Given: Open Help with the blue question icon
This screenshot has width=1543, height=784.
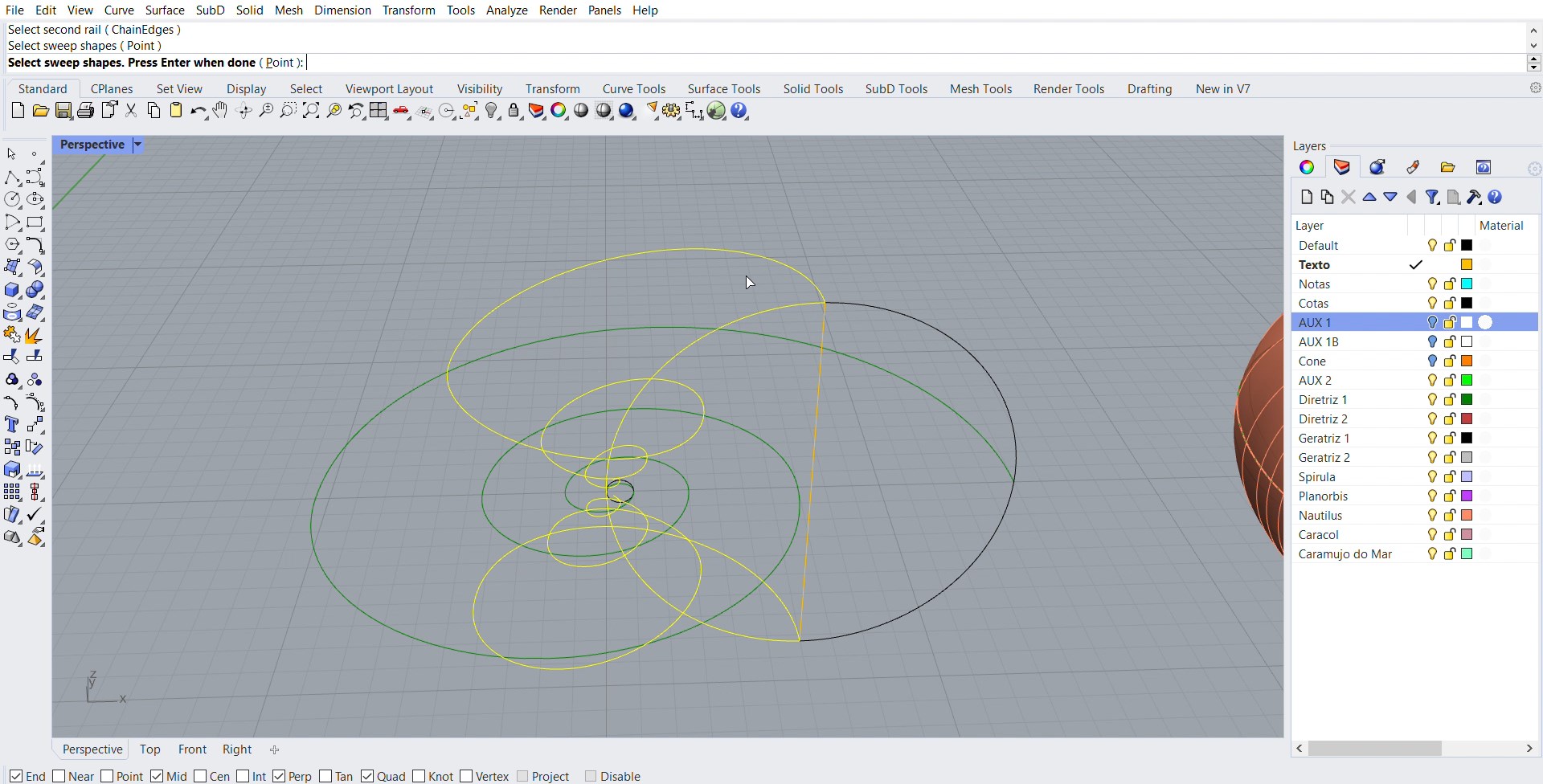Looking at the screenshot, I should [x=739, y=111].
